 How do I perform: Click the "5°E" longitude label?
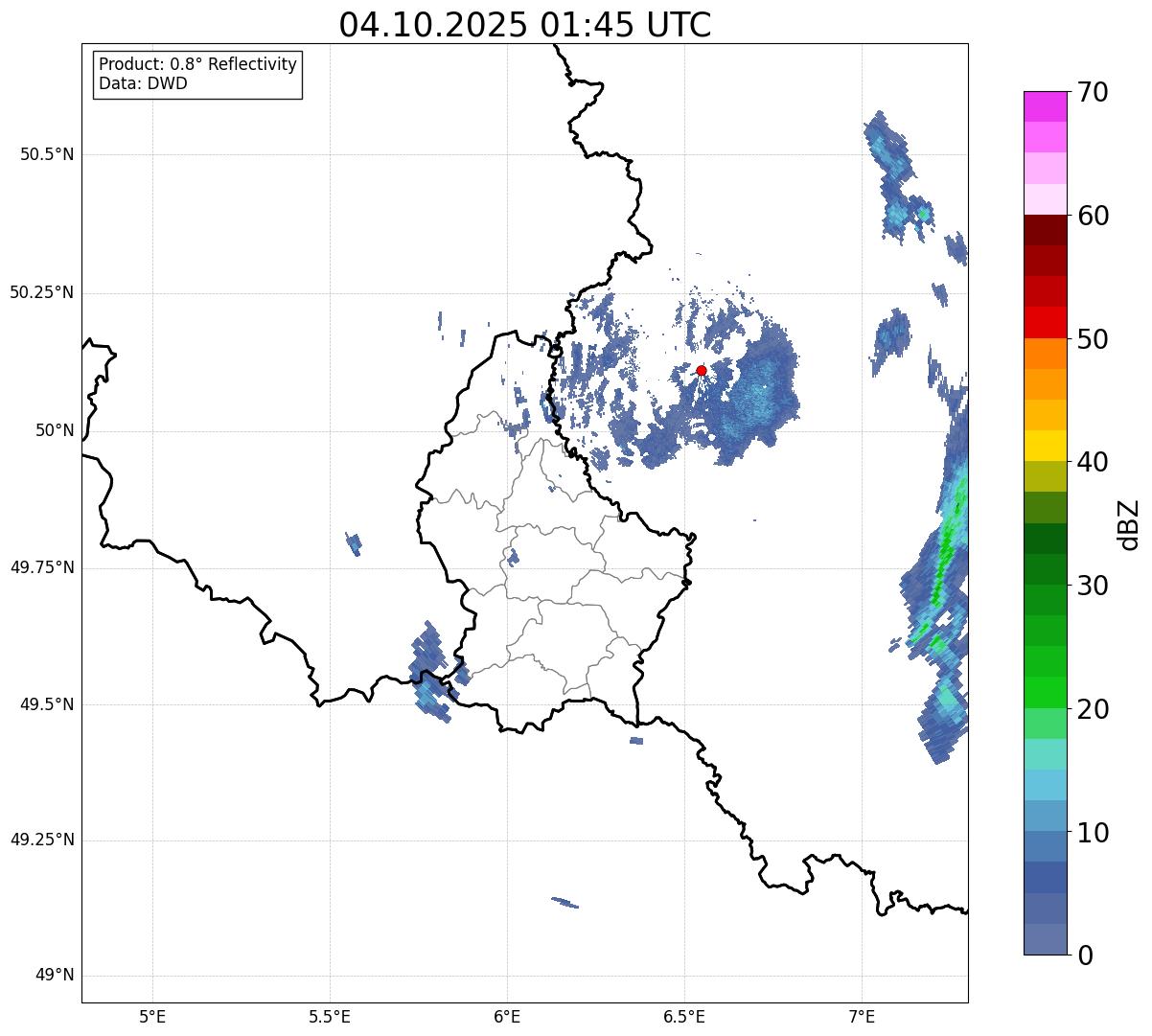[152, 1016]
